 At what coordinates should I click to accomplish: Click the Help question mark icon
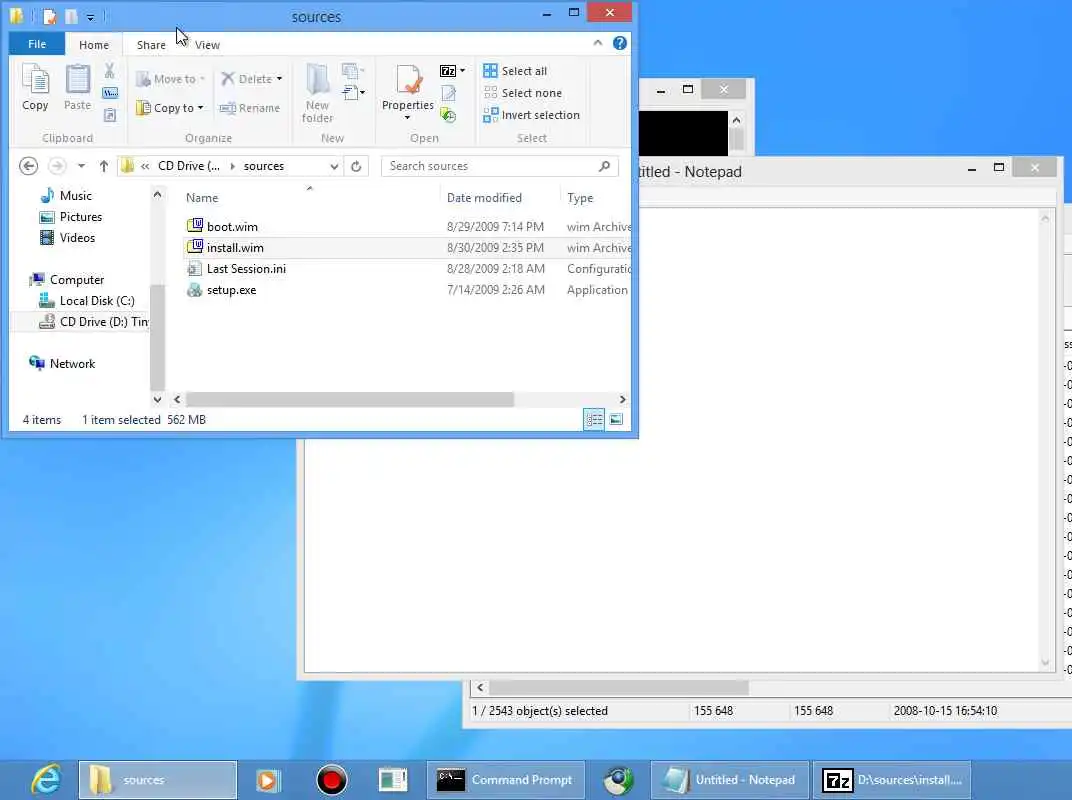click(619, 43)
